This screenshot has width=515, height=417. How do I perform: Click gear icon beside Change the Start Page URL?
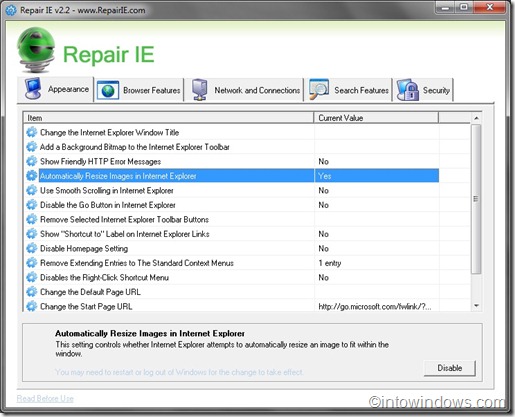pyautogui.click(x=32, y=306)
